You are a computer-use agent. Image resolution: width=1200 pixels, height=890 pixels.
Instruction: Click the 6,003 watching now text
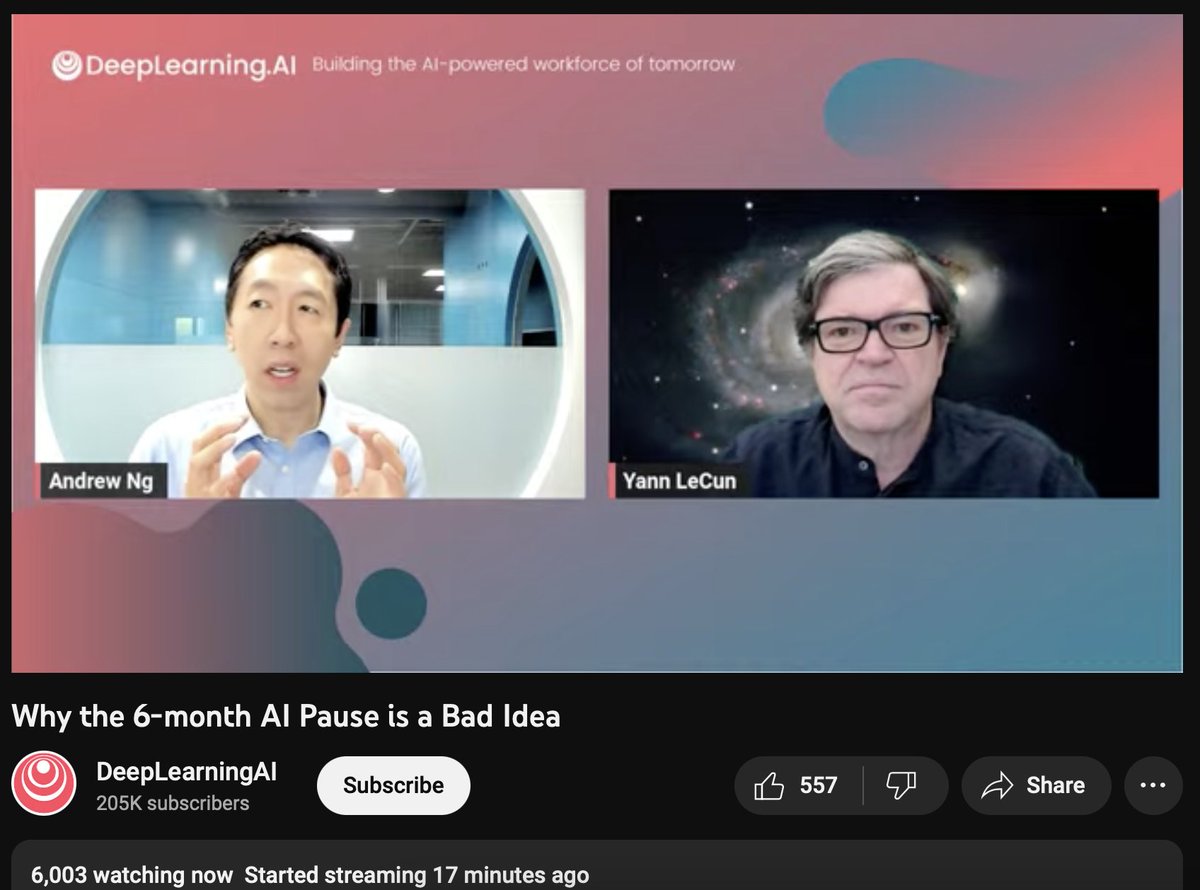click(132, 874)
